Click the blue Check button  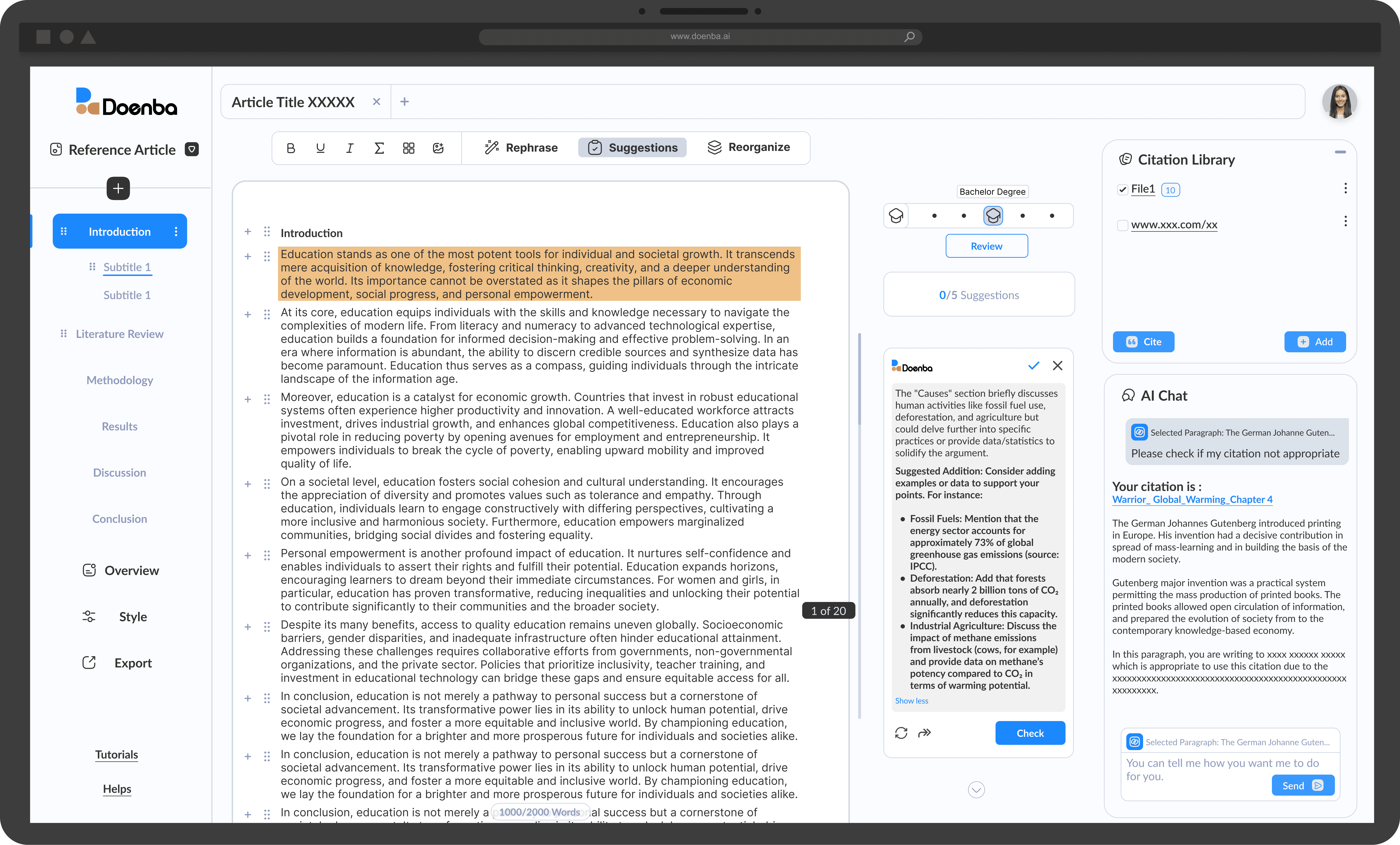1030,733
